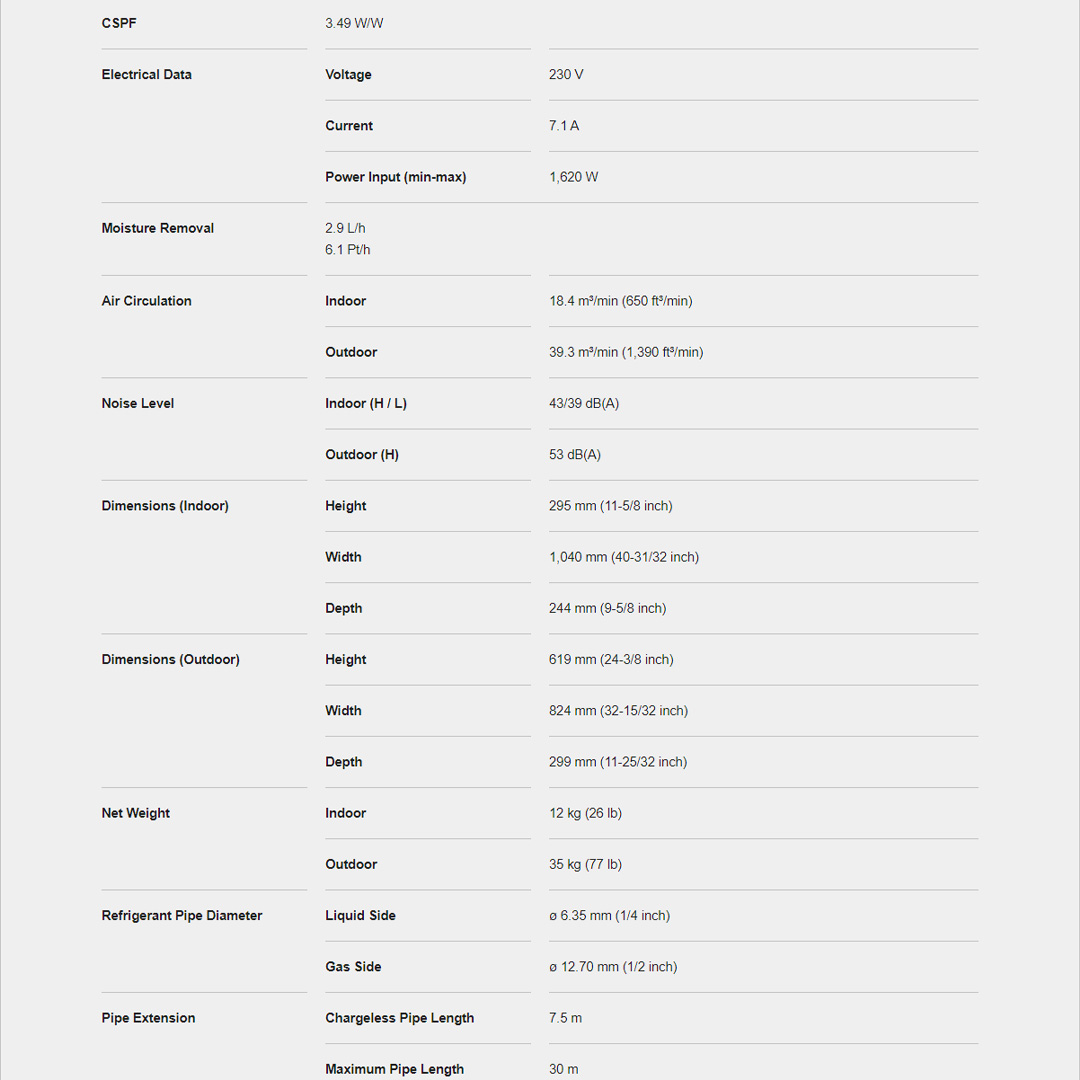Select the indoor width 1,040 mm value
This screenshot has height=1080, width=1080.
(623, 557)
